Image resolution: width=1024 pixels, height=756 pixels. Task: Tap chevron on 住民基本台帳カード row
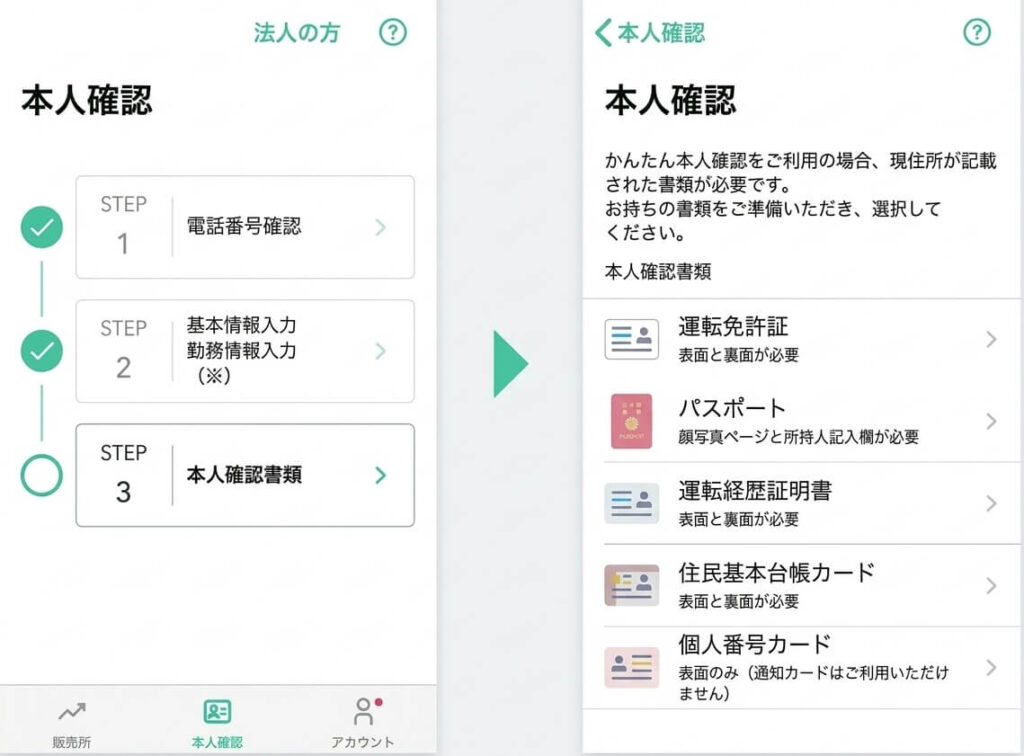991,585
